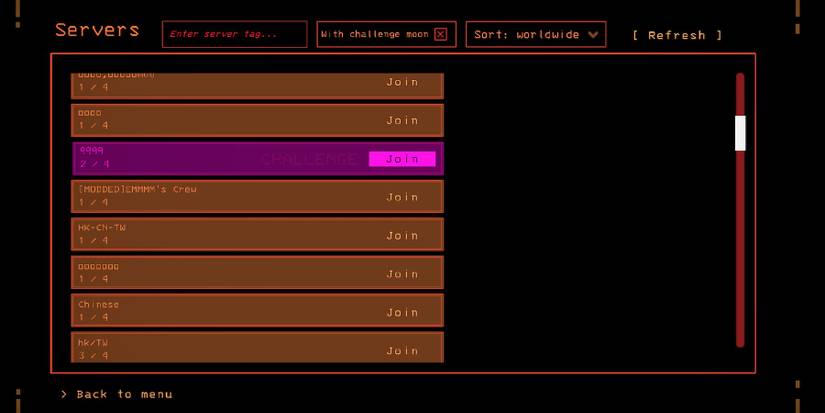This screenshot has height=413, width=825.
Task: Go back to menu
Action: point(117,394)
